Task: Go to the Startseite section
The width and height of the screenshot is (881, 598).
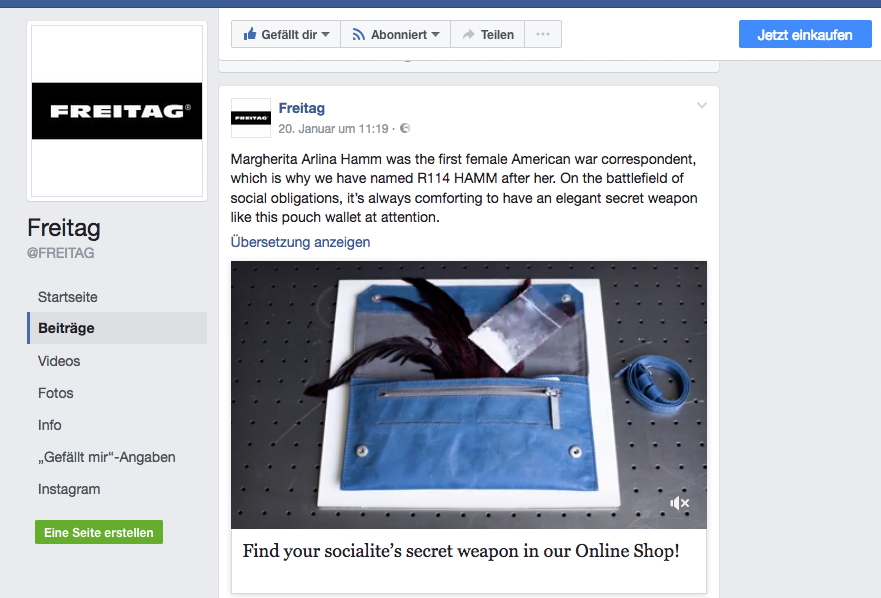Action: (67, 297)
